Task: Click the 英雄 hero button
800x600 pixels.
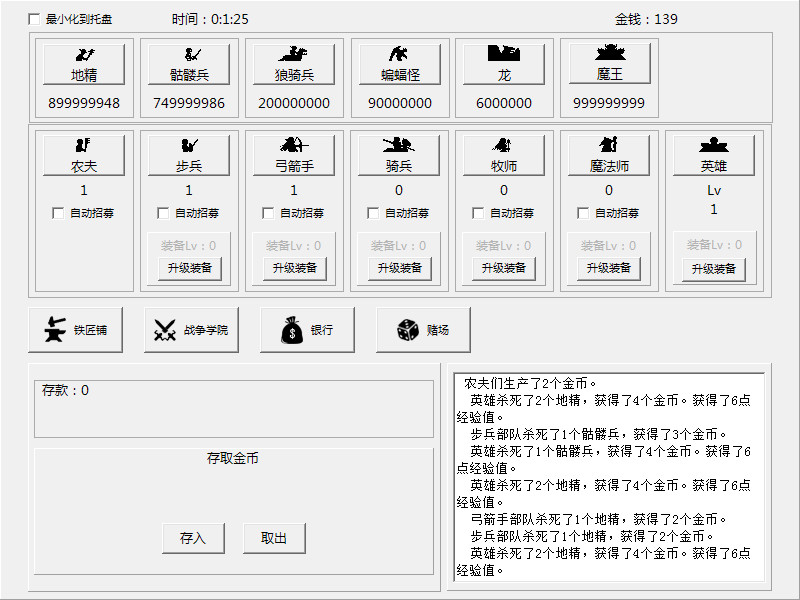Action: (x=714, y=156)
